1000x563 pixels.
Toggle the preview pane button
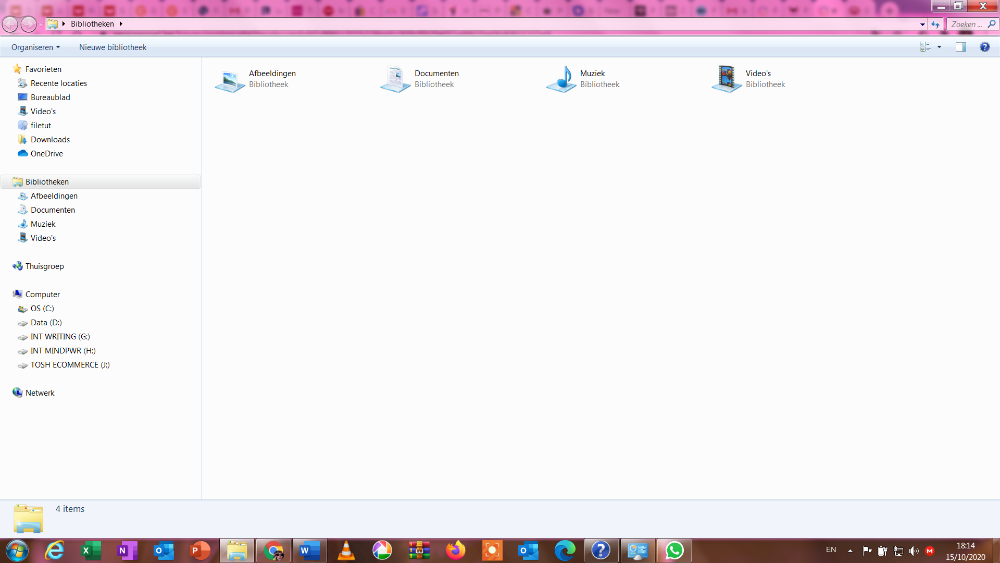[x=960, y=47]
